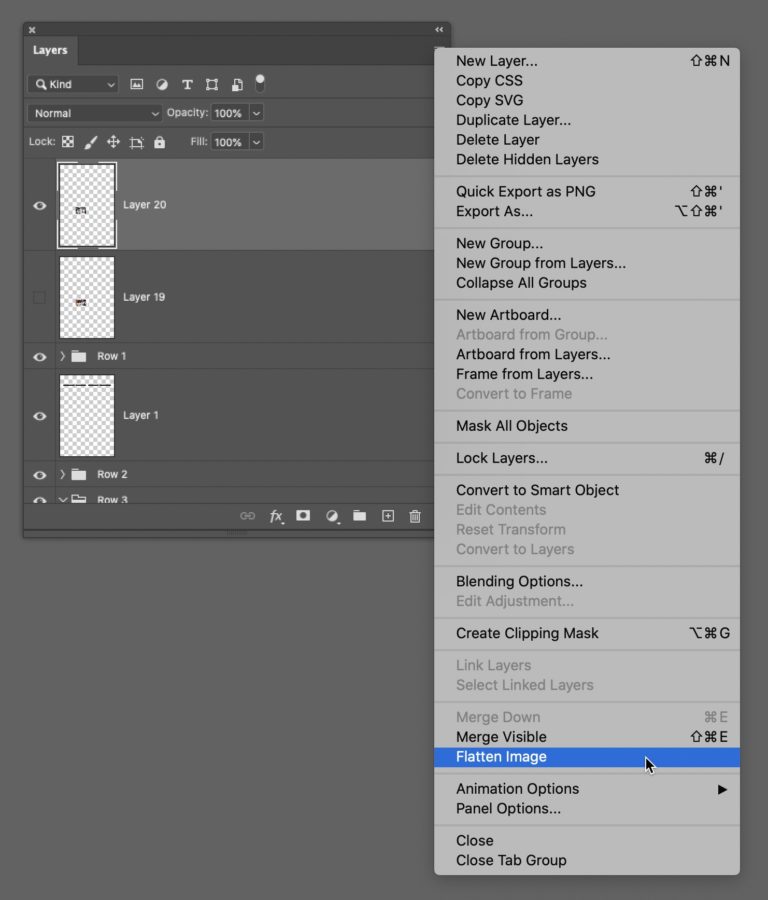Screen dimensions: 768x900
Task: Add a new layer with the plus icon
Action: pos(387,515)
